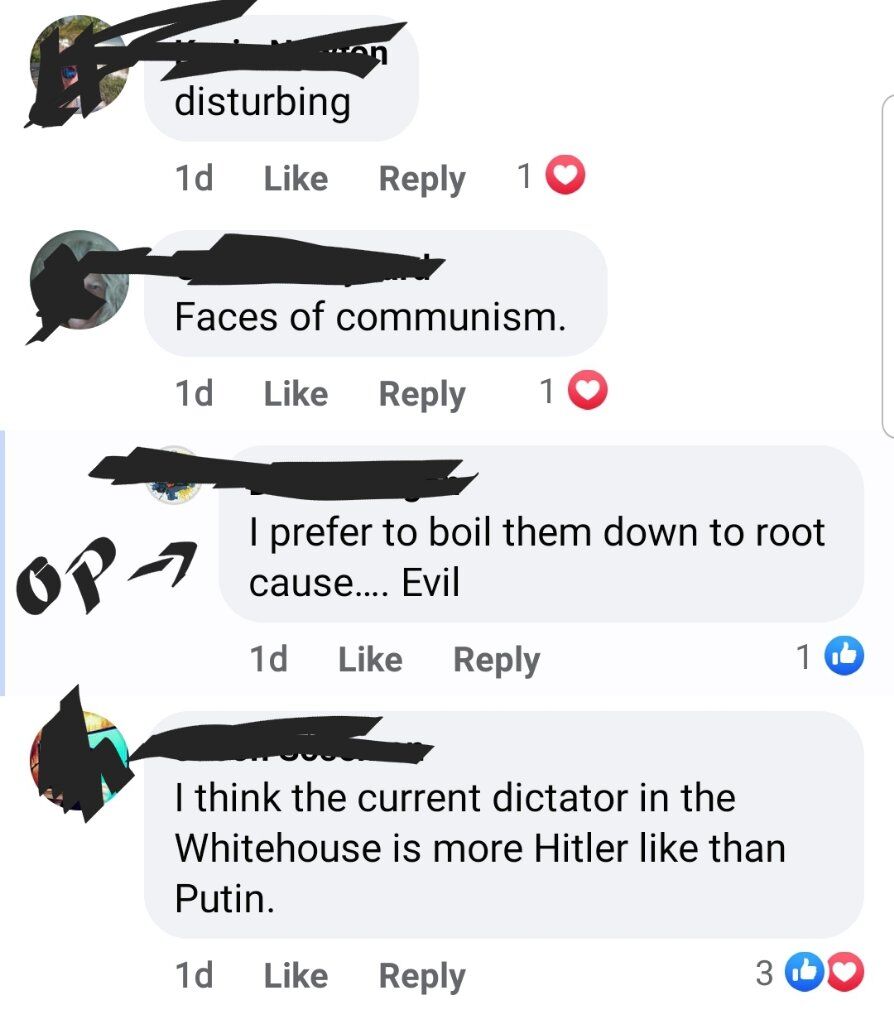Image resolution: width=894 pixels, height=1024 pixels.
Task: Open profile picture of 'disturbing' commenter
Action: (x=79, y=65)
